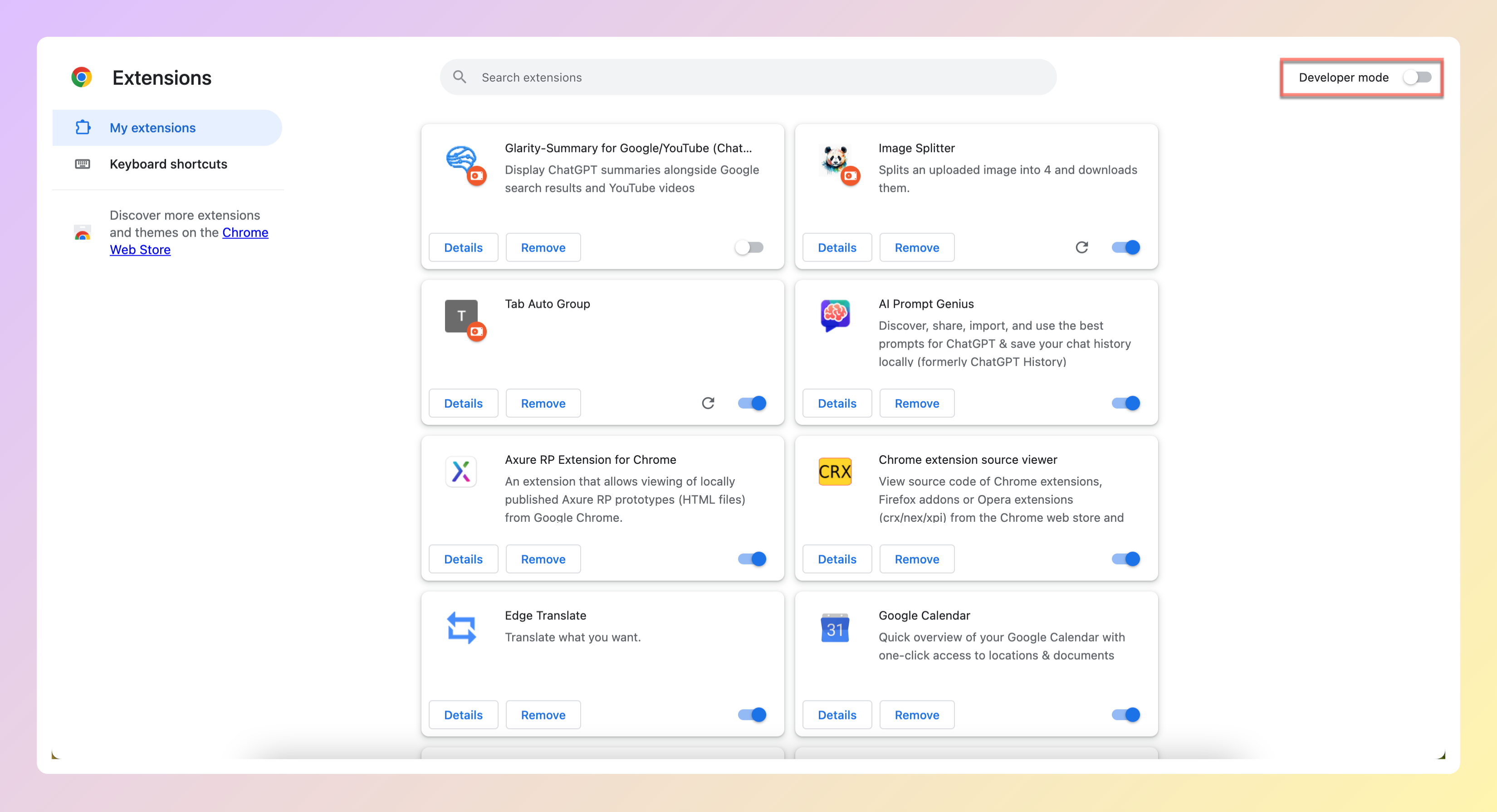Open Details for Axure RP Extension

(x=463, y=559)
